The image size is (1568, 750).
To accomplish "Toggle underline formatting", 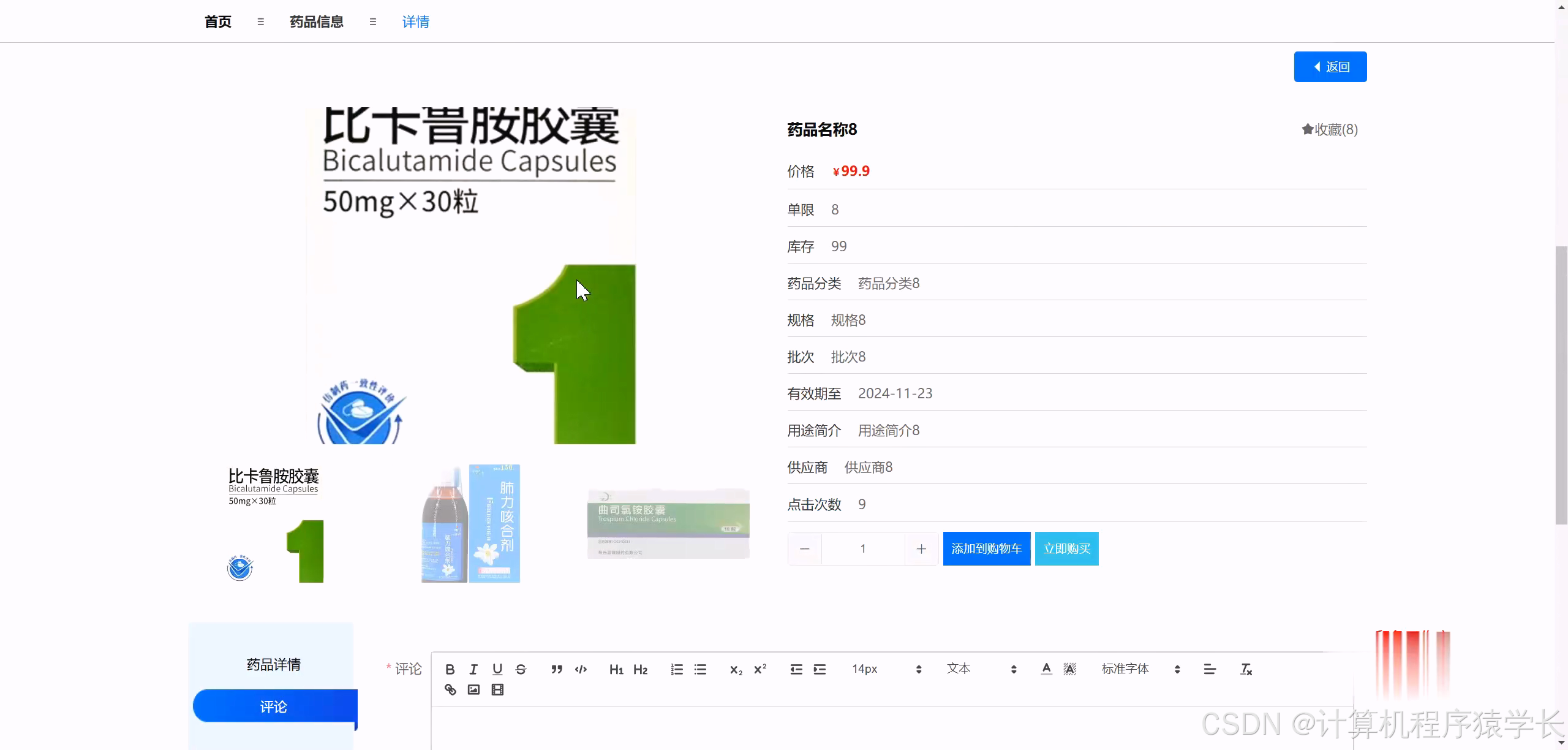I will [x=497, y=669].
